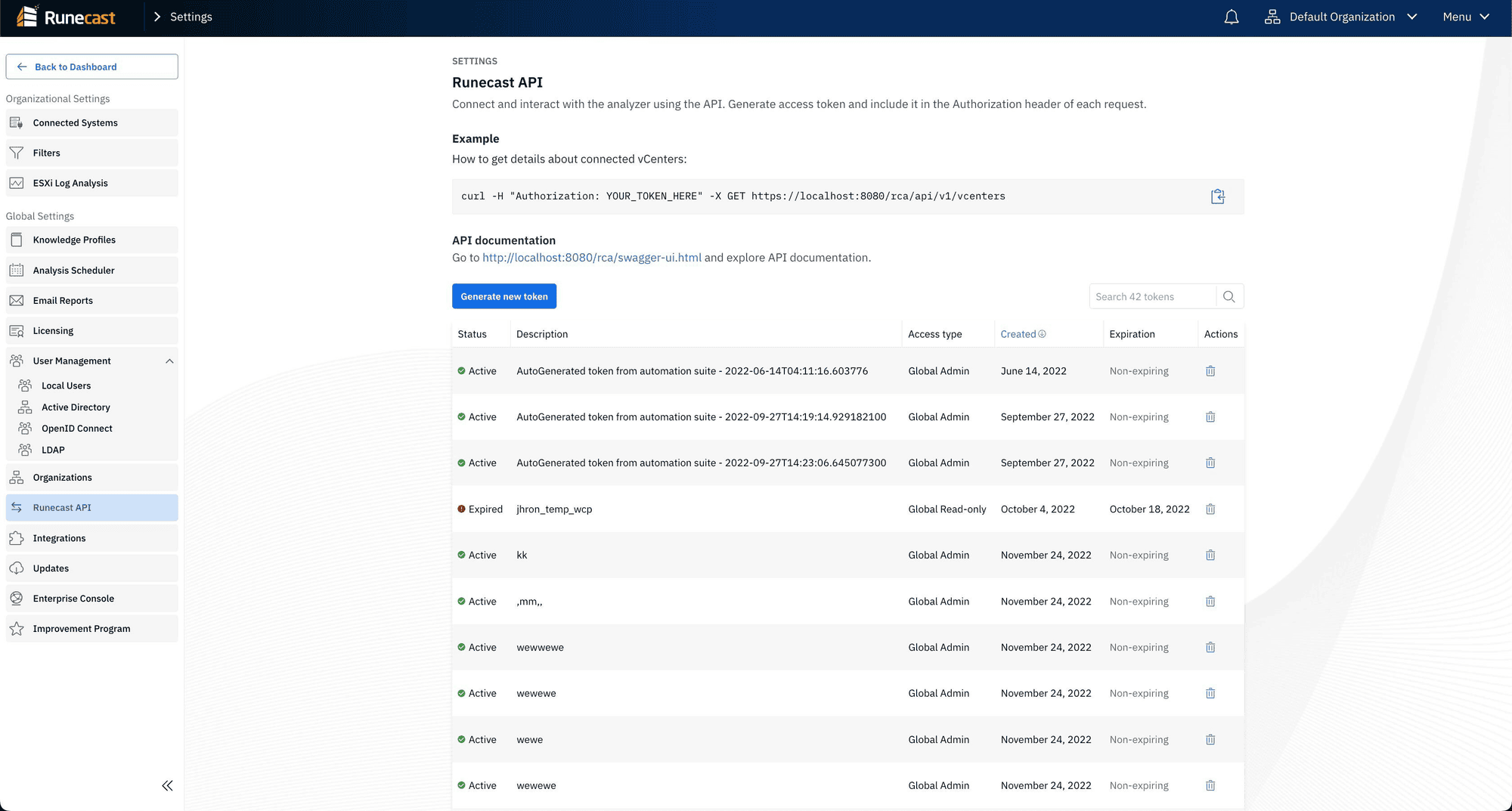Screen dimensions: 1512x811
Task: Click the Expiration column header
Action: (1132, 334)
